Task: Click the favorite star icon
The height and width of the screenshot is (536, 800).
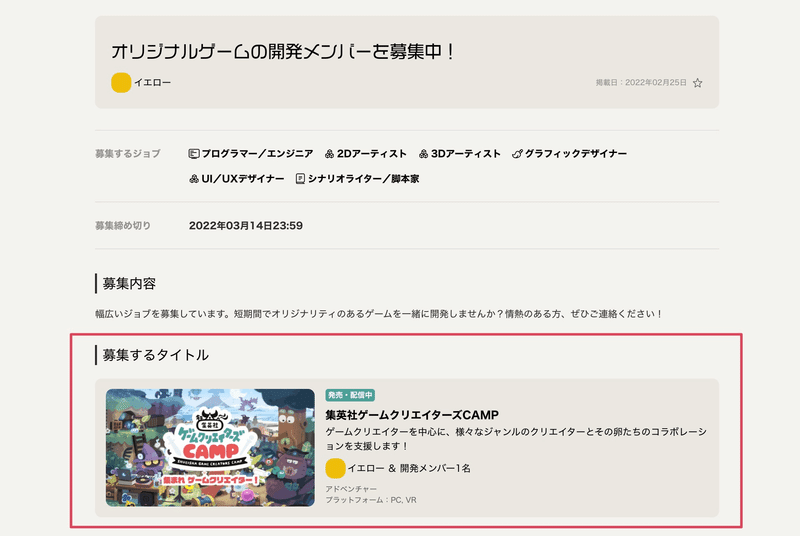Action: click(x=697, y=83)
